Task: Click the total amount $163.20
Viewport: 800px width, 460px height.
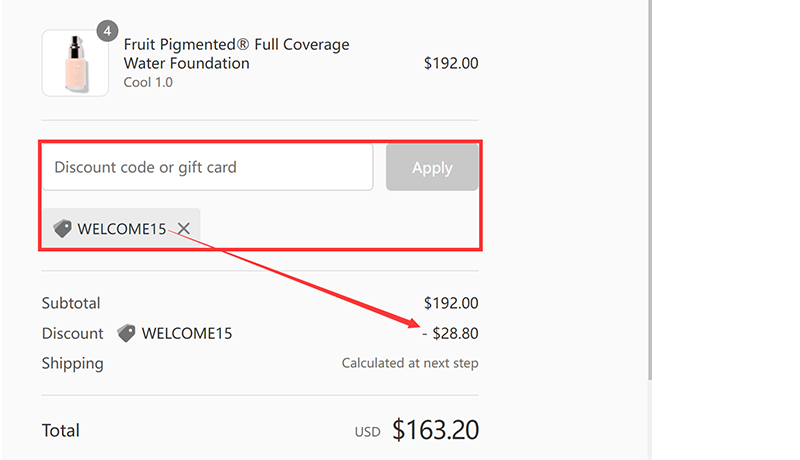Action: tap(435, 431)
